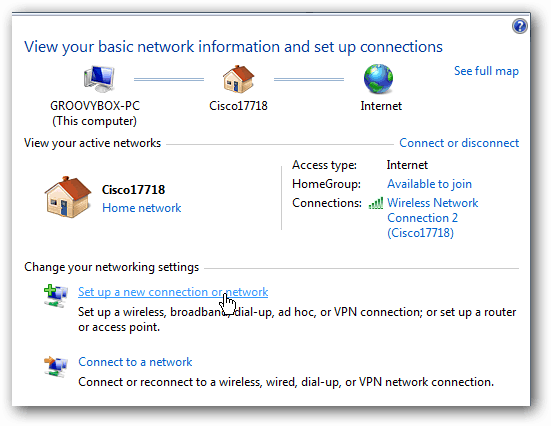Click the Internet label under the globe
The height and width of the screenshot is (426, 551).
tap(381, 106)
